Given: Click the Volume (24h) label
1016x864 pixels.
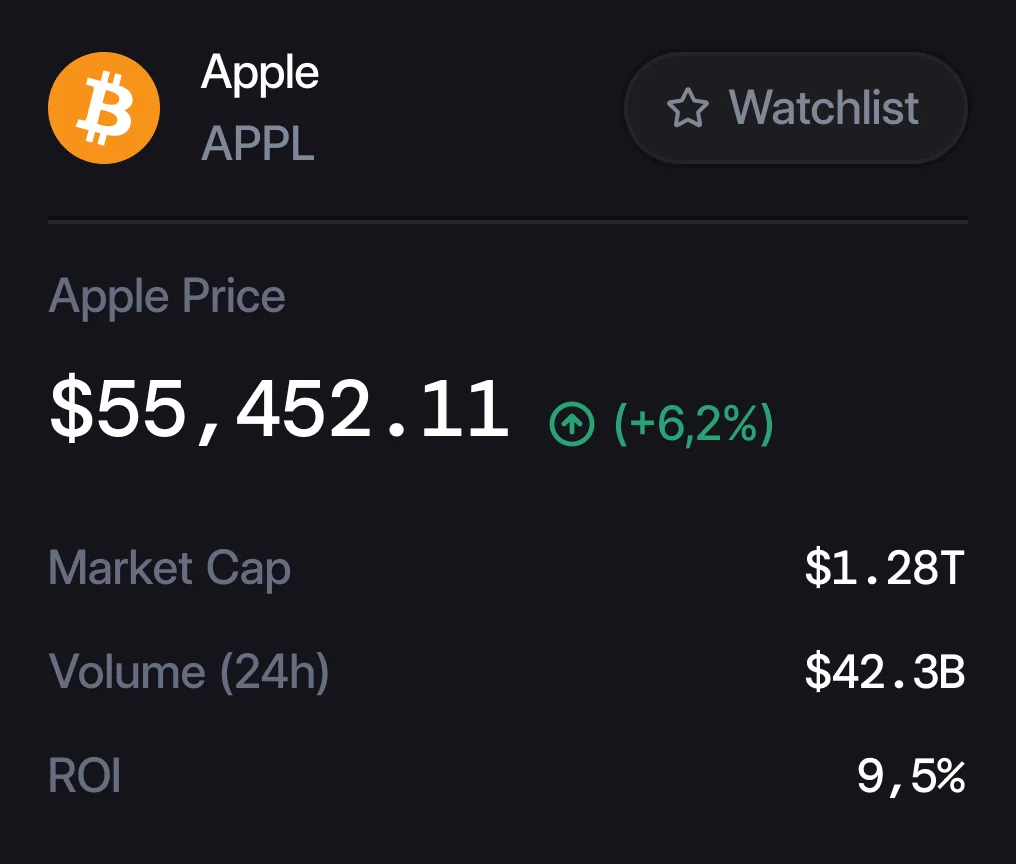Looking at the screenshot, I should pyautogui.click(x=189, y=671).
